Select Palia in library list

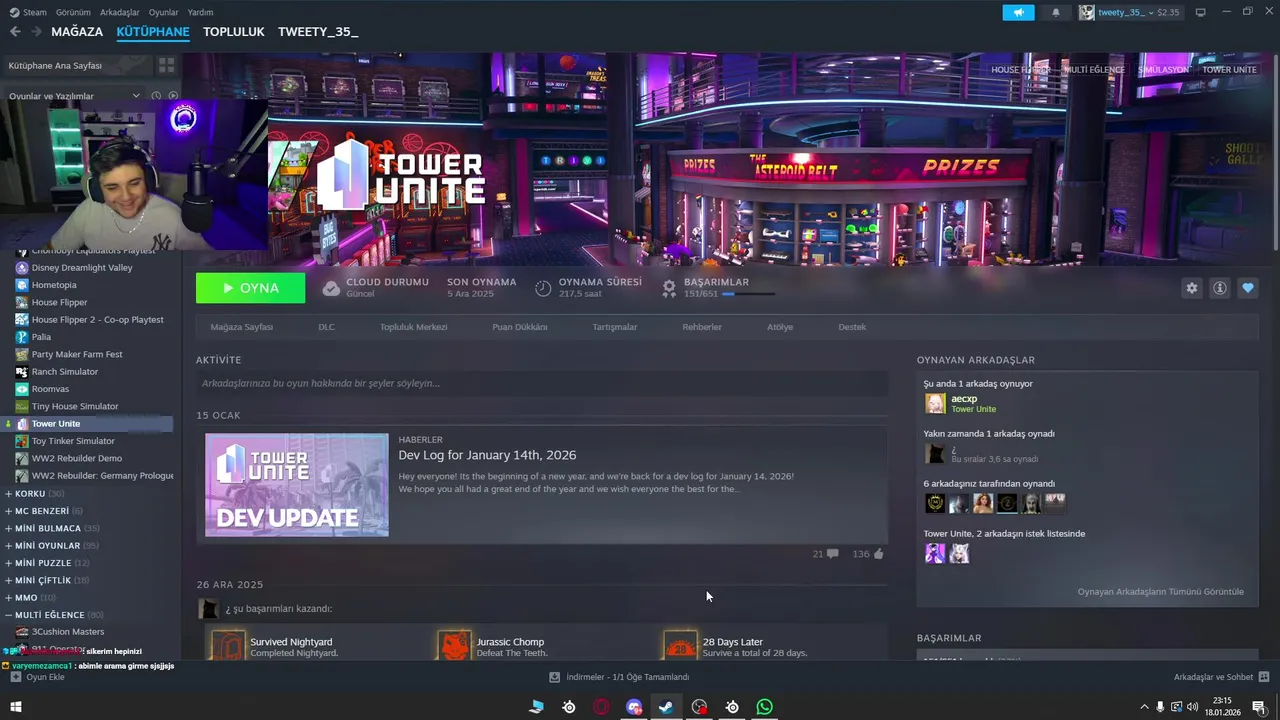coord(41,337)
